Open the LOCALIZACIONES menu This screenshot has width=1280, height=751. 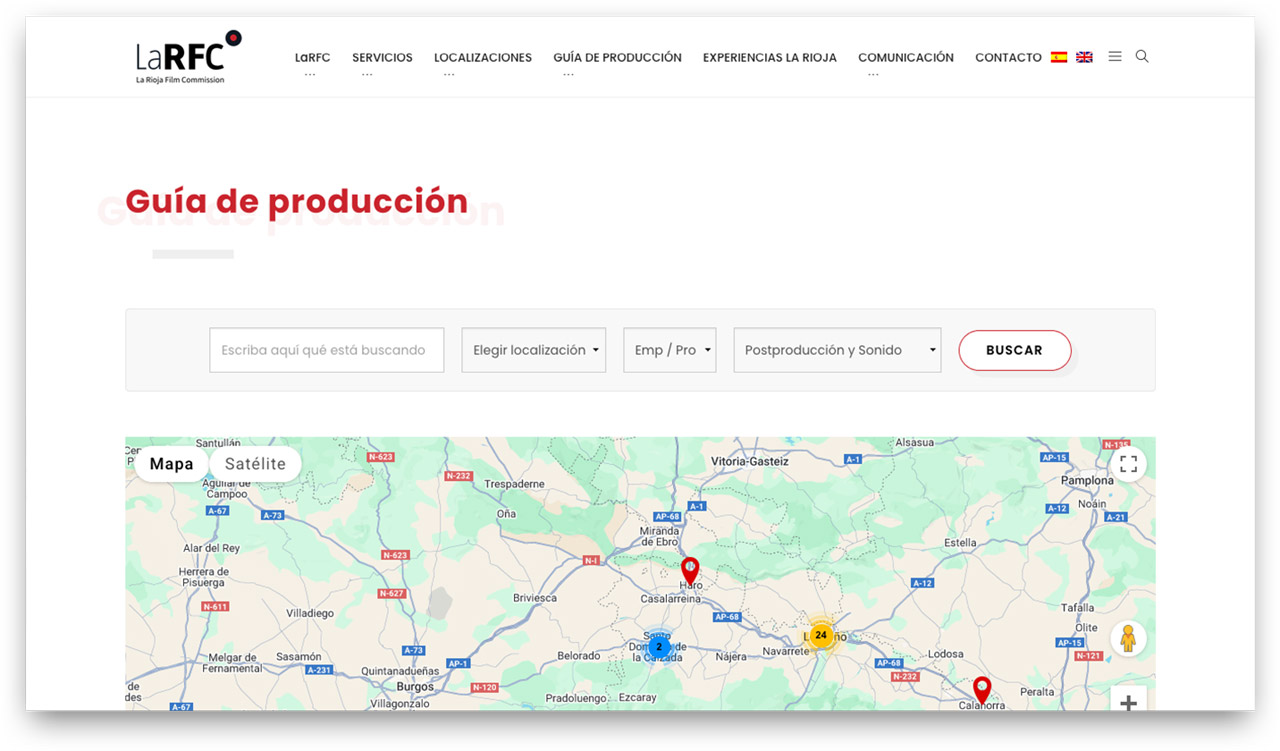482,58
